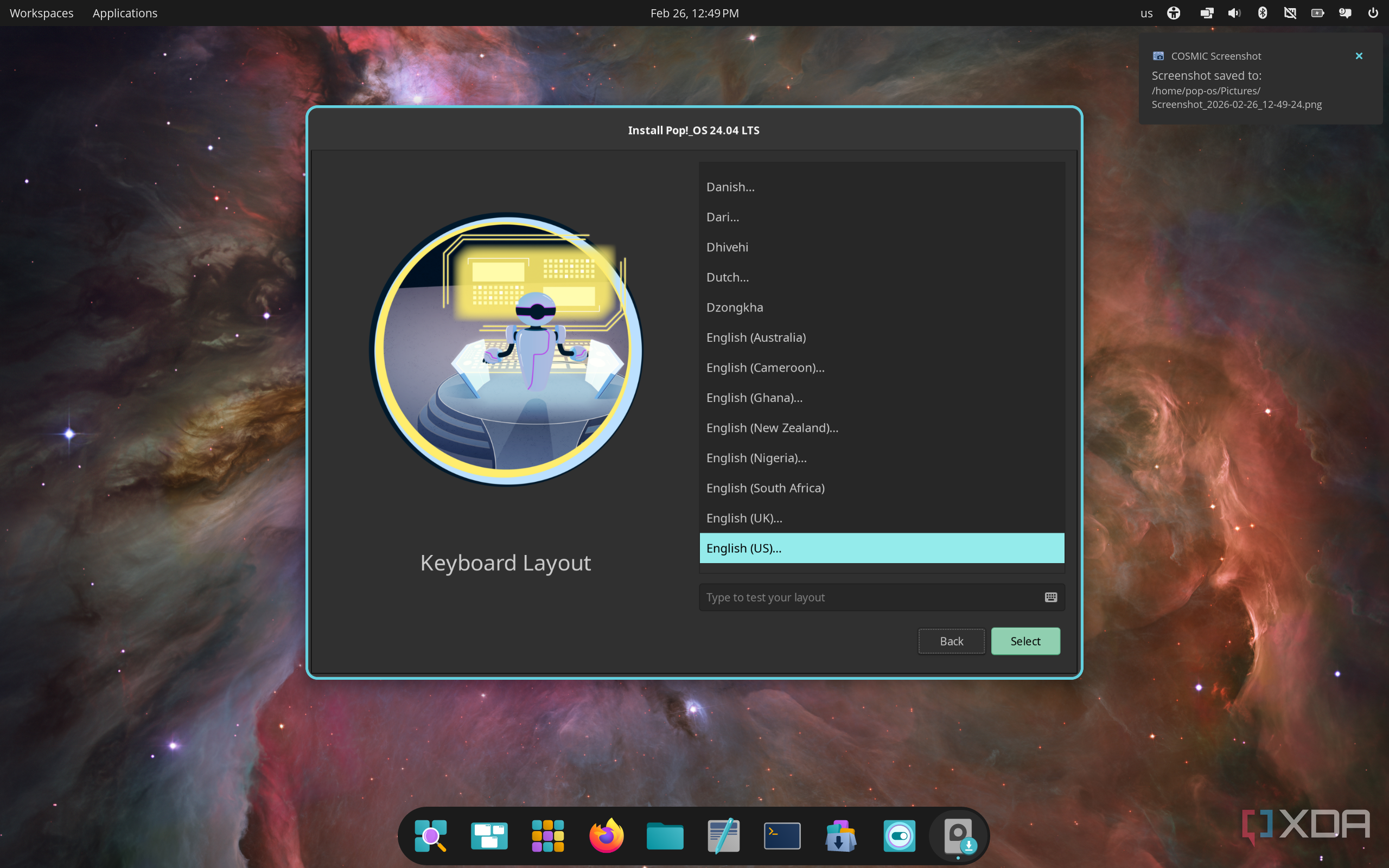Open the notifications panel icon

point(1345,12)
